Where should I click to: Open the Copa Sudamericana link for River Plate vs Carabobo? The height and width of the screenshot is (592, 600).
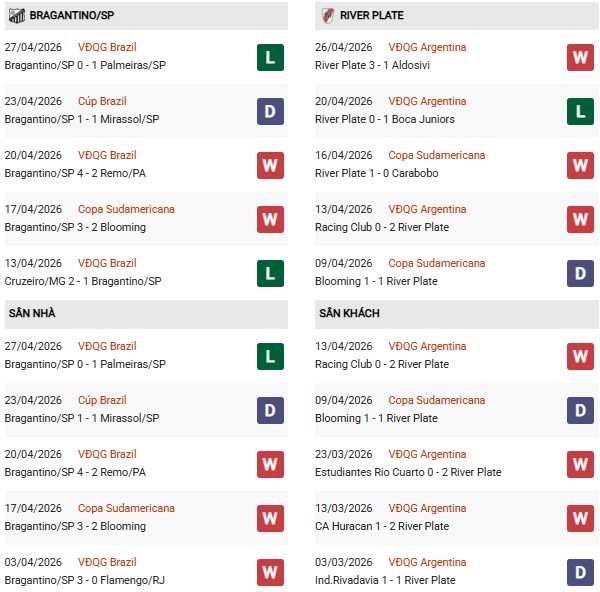coord(437,155)
